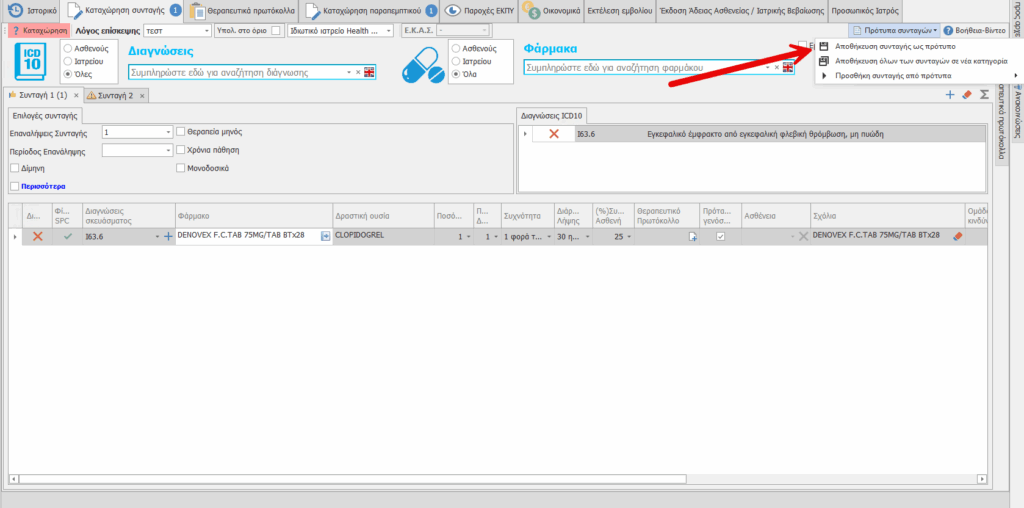This screenshot has width=1024, height=508.
Task: Select the Ασθενούς radio button under Διαγνώσεις
Action: click(x=67, y=48)
